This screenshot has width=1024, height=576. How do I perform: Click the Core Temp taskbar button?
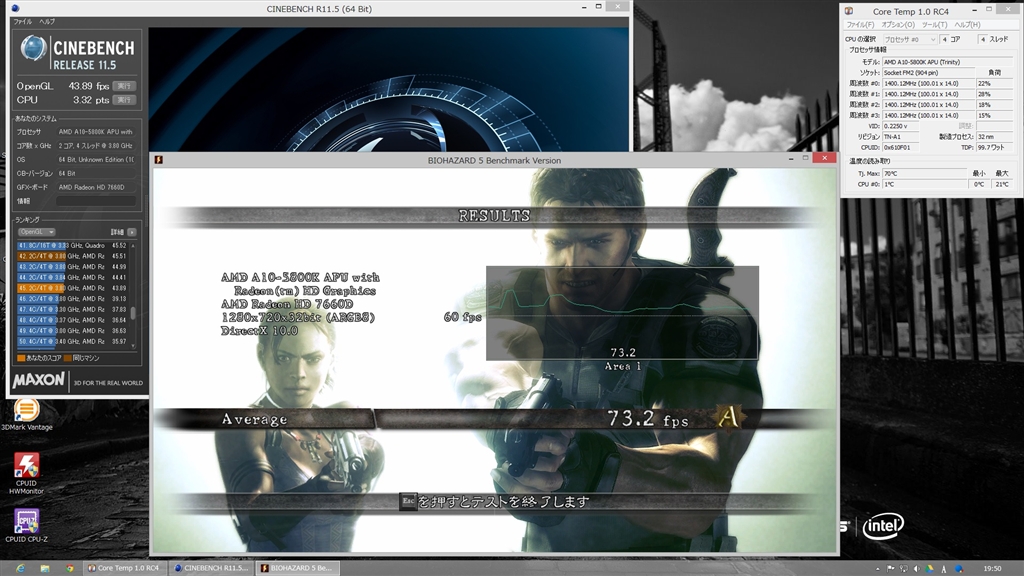tap(123, 568)
